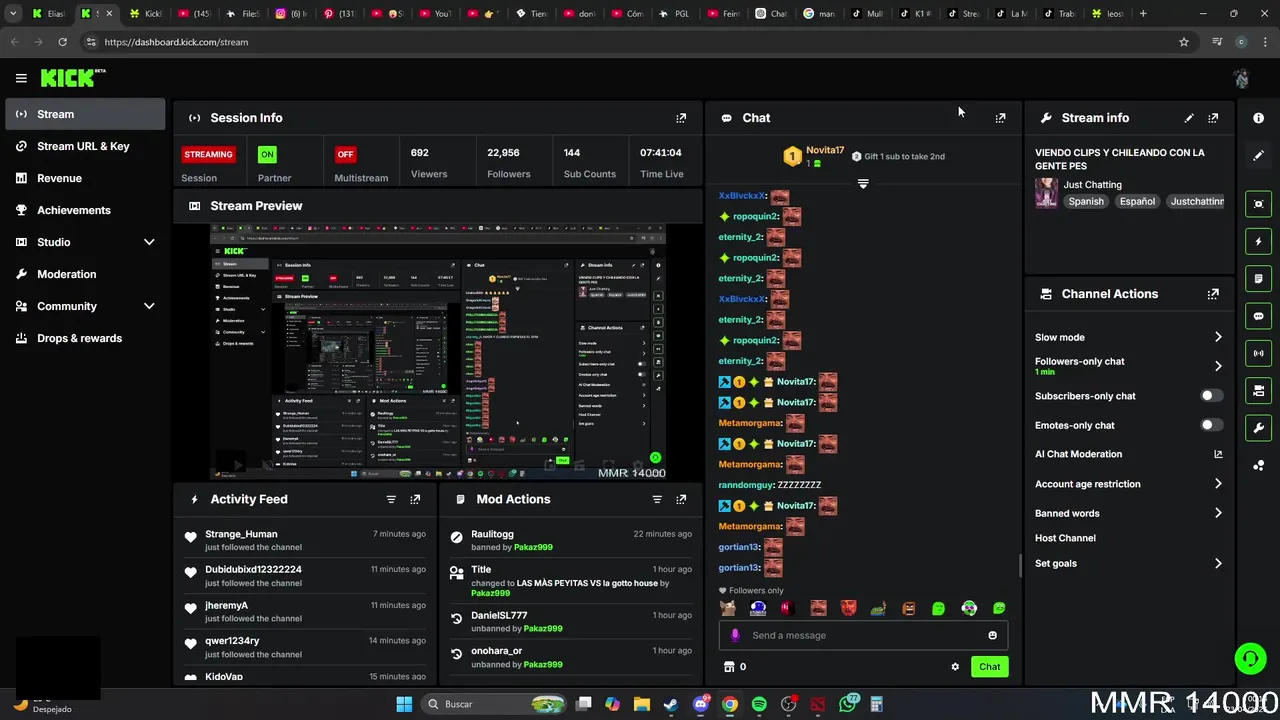The image size is (1280, 720).
Task: Pop out the Session Info panel
Action: (681, 118)
